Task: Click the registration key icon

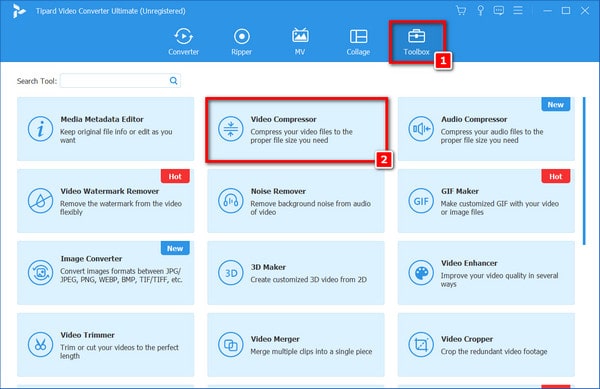Action: 480,10
